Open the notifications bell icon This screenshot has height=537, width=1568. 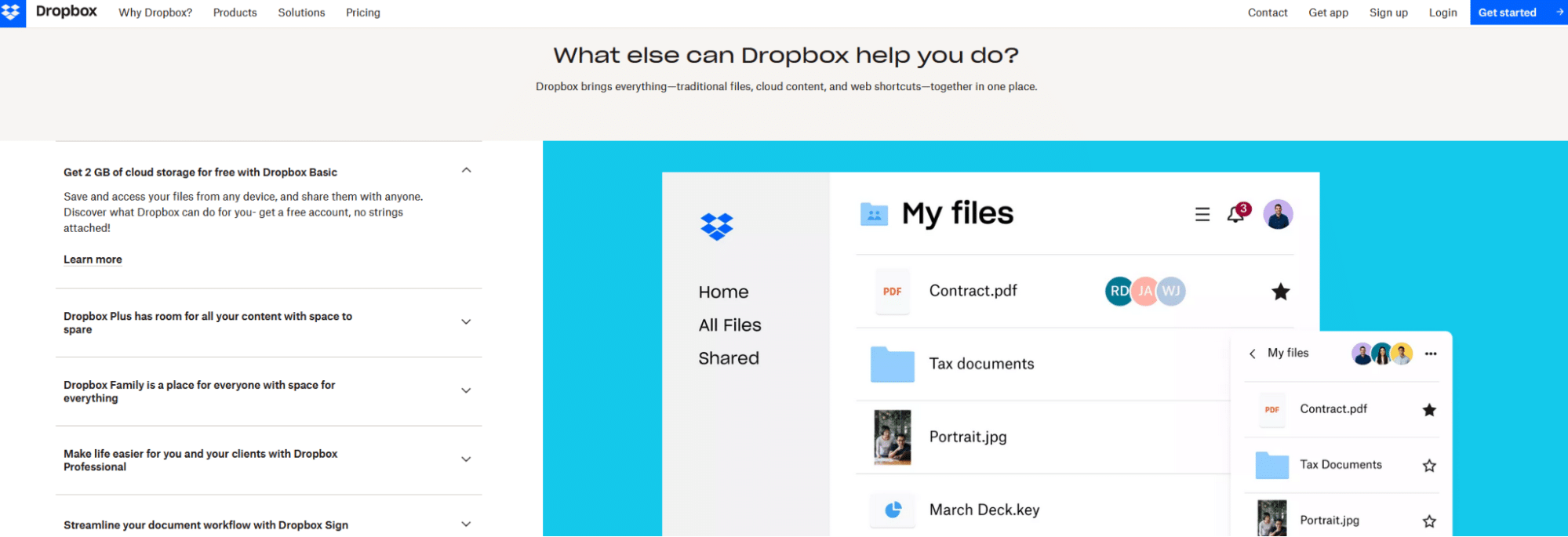pyautogui.click(x=1237, y=213)
